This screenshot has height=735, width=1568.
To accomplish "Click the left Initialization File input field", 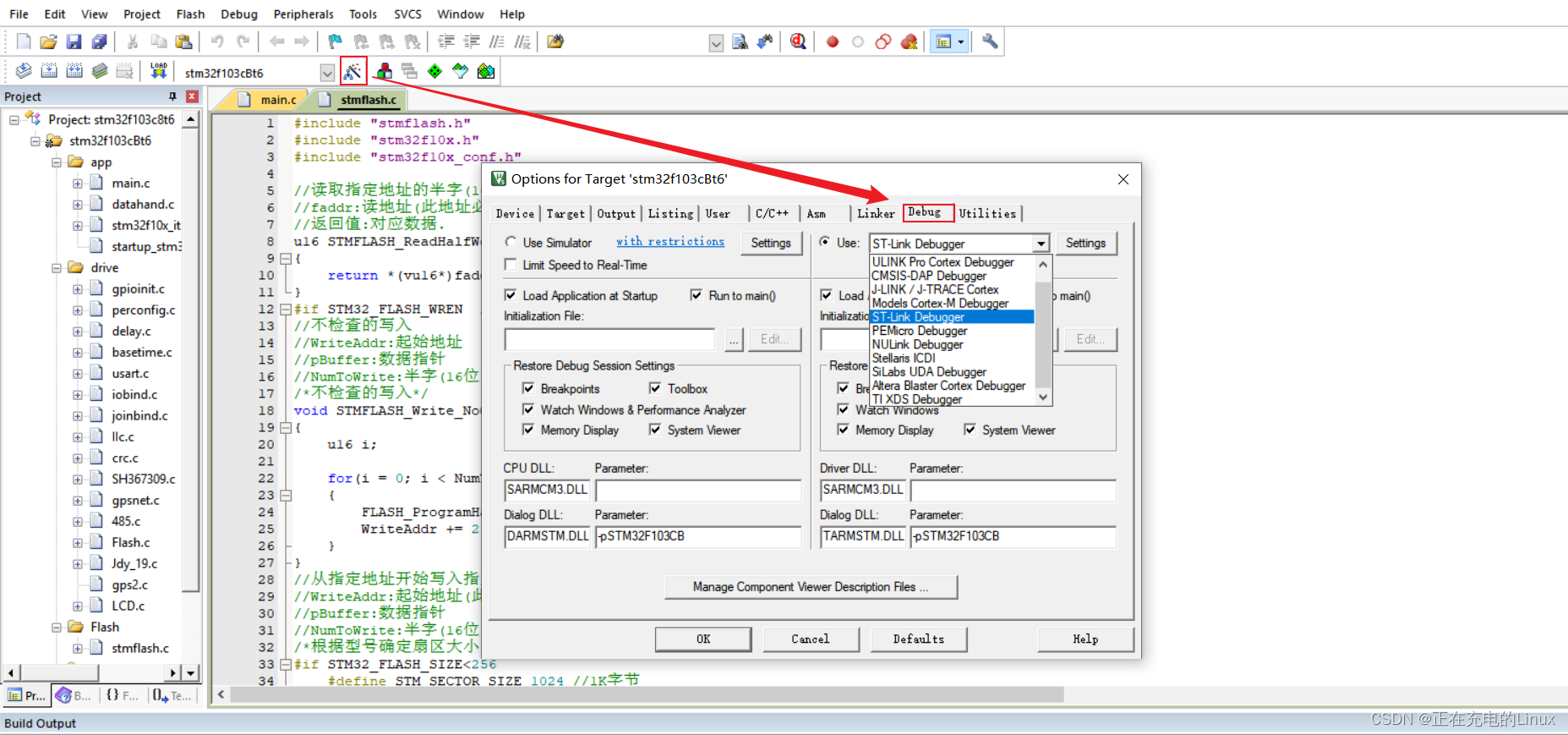I will (x=609, y=339).
